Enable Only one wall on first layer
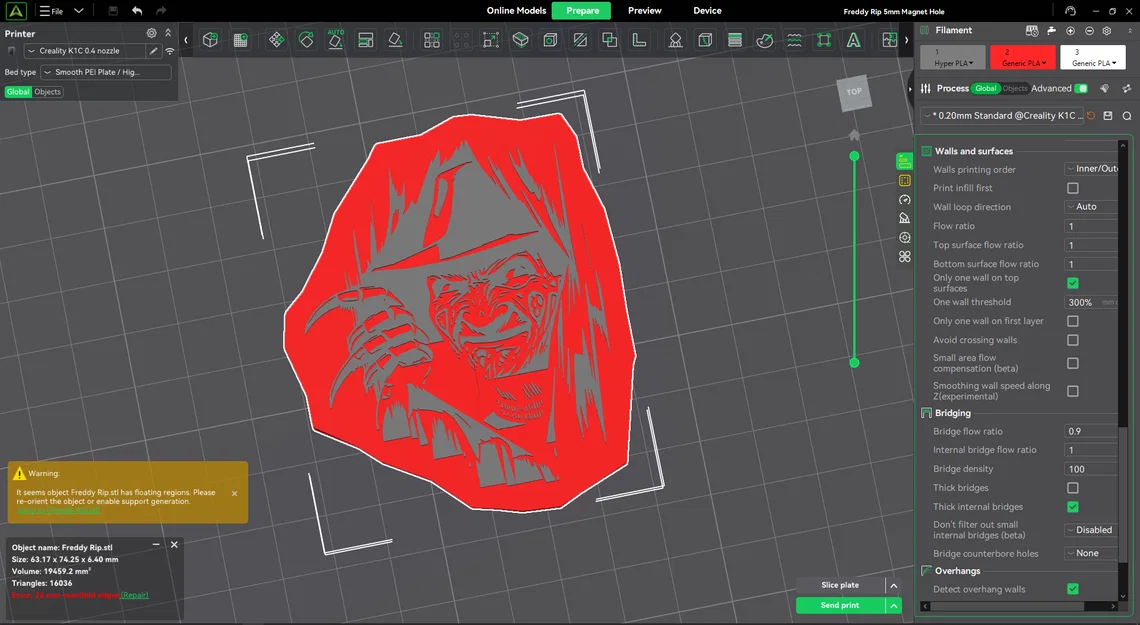The image size is (1140, 625). pos(1072,321)
